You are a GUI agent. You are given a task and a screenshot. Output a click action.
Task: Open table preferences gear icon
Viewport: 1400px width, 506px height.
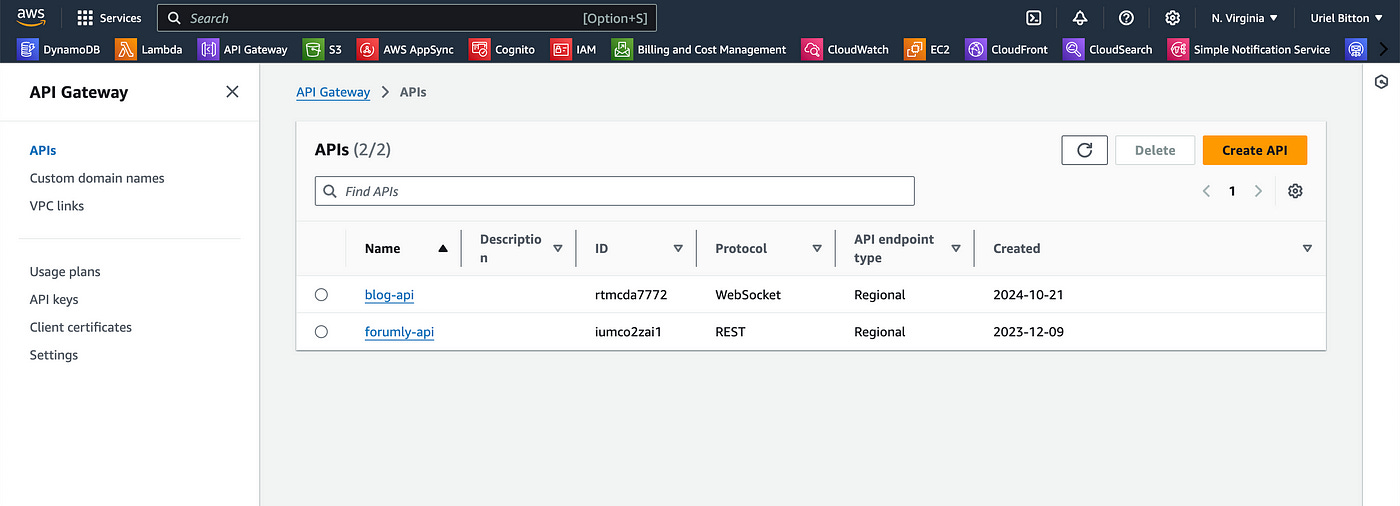click(1295, 191)
